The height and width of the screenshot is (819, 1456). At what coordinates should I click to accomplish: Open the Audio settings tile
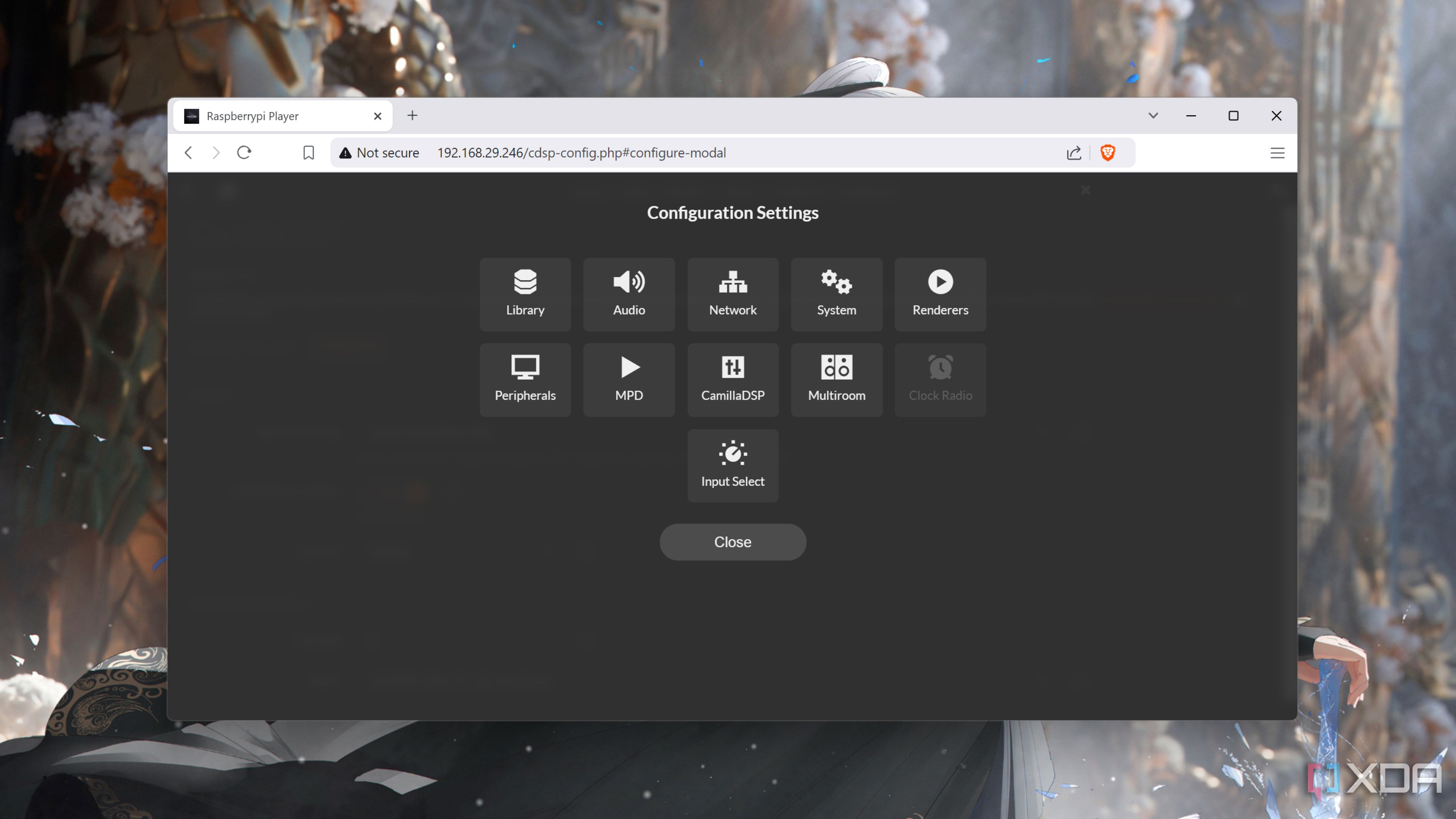pos(629,294)
